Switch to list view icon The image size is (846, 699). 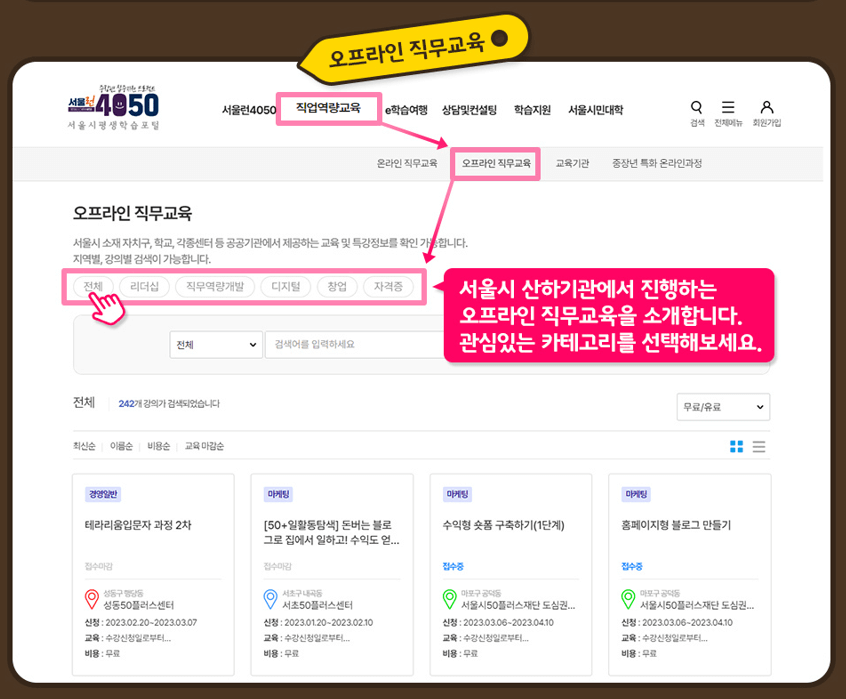tap(758, 447)
